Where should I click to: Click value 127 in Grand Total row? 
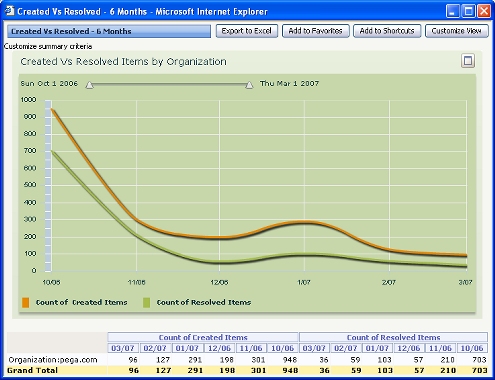pyautogui.click(x=163, y=370)
